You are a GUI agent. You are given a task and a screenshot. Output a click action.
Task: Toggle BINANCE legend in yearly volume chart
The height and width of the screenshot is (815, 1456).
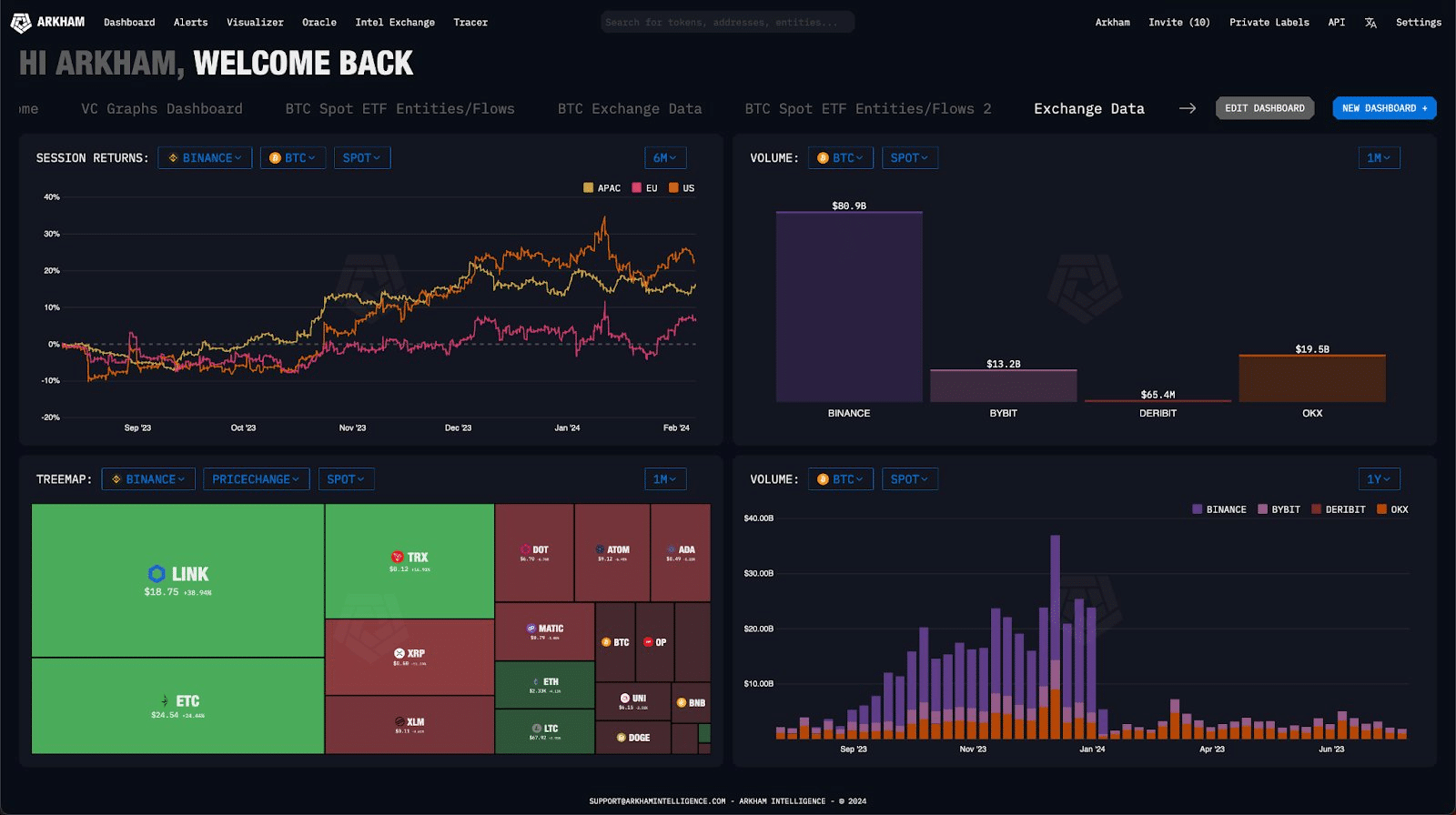click(x=1219, y=509)
